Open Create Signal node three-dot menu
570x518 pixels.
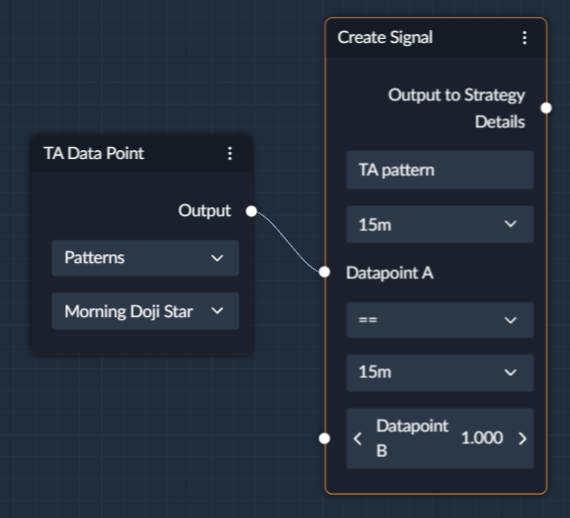click(x=524, y=37)
